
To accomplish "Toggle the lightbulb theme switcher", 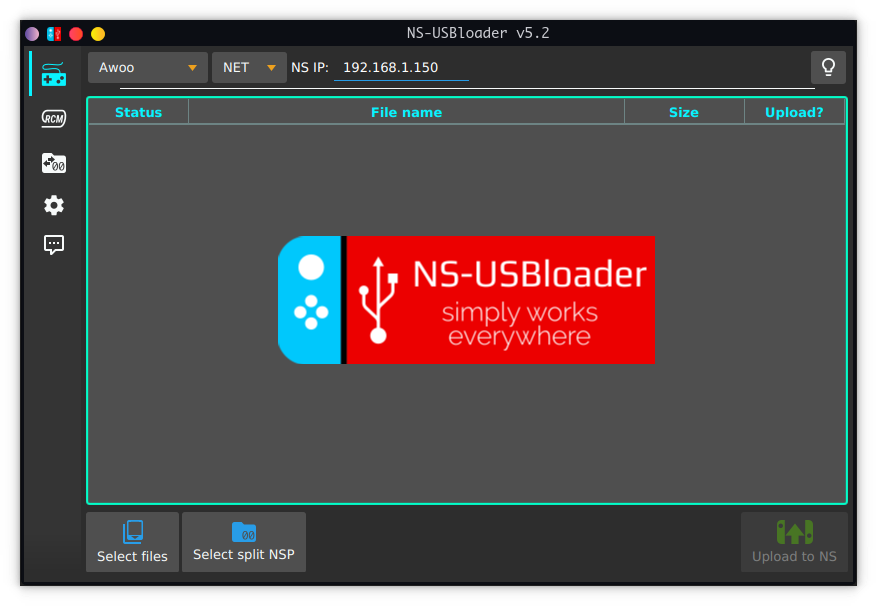I will pyautogui.click(x=828, y=67).
